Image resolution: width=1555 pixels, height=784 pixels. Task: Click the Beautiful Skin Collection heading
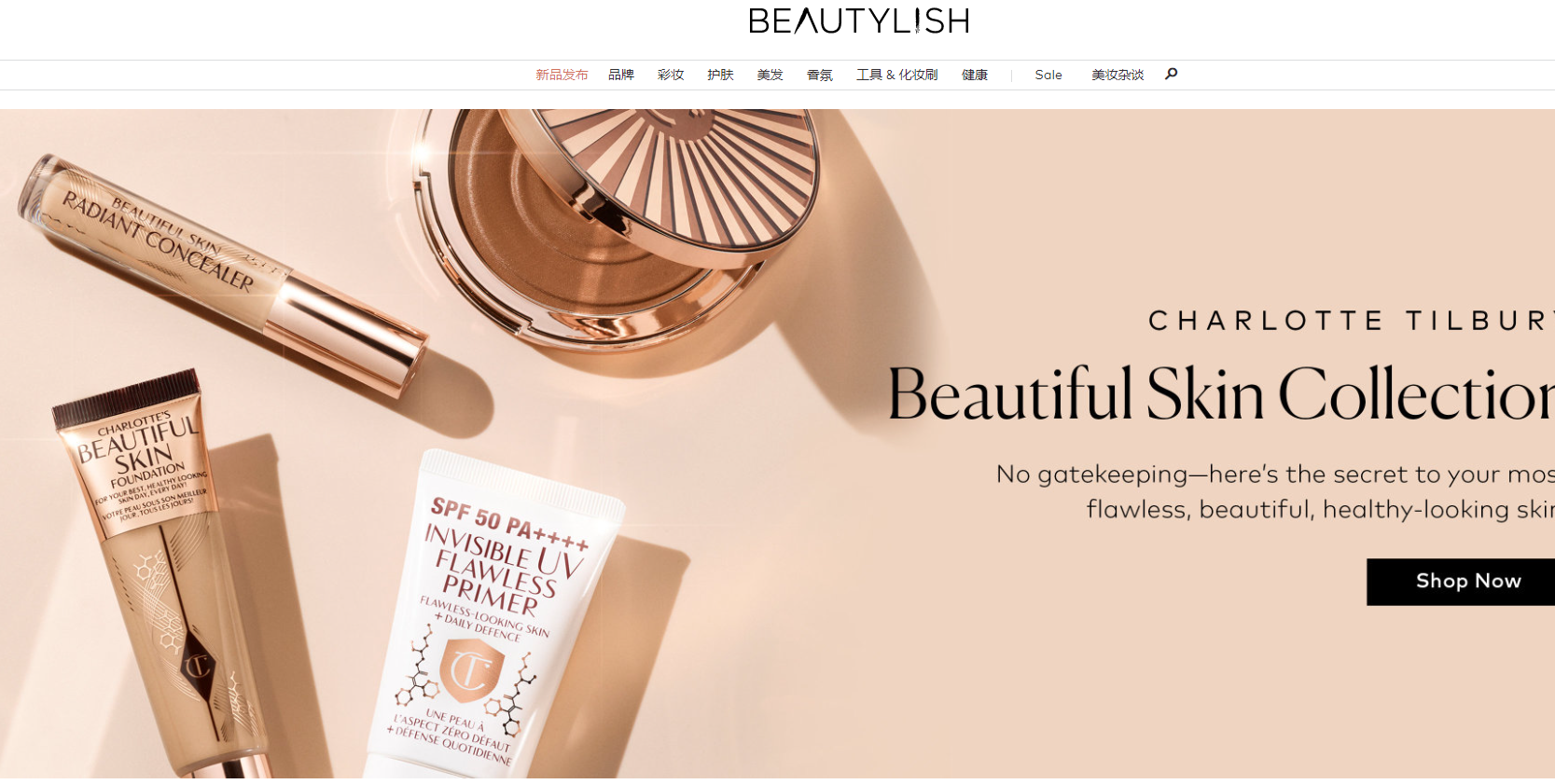(1221, 393)
